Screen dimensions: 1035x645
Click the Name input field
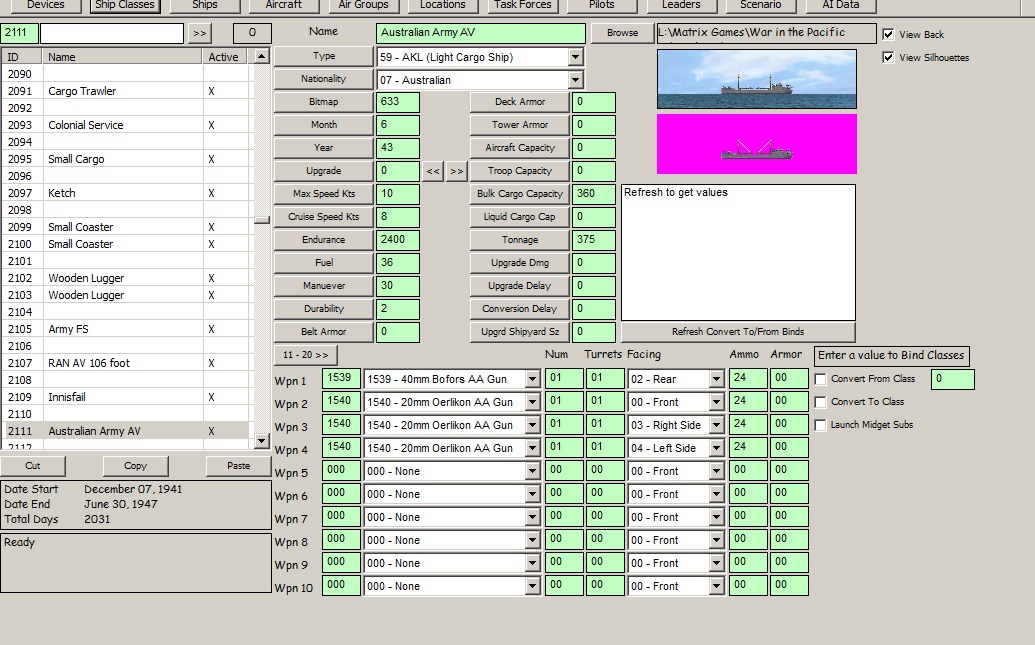(481, 33)
